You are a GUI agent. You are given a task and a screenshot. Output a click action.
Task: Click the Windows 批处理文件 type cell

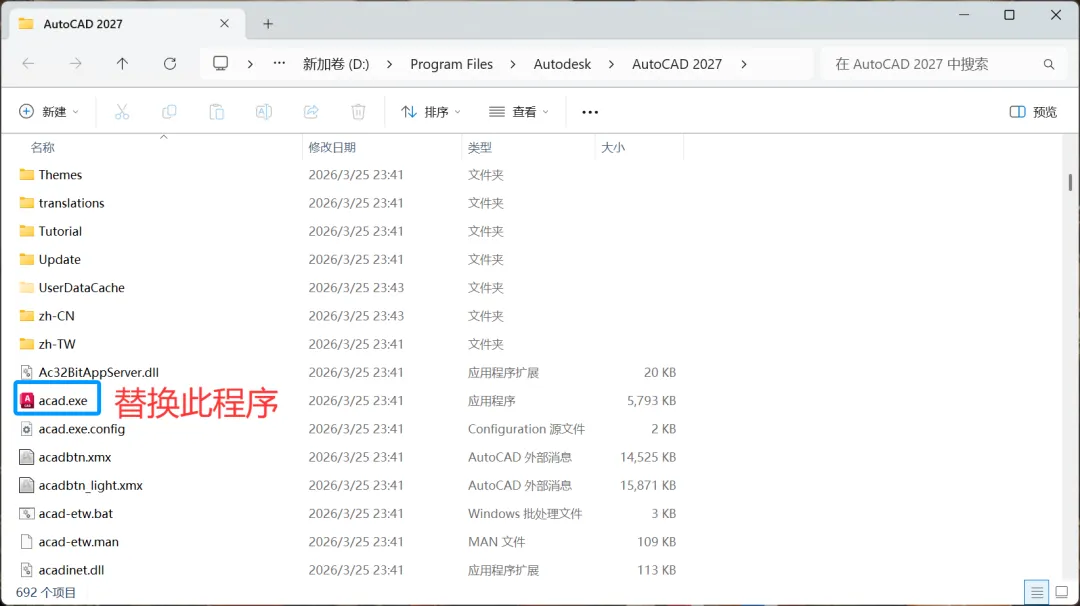pos(525,514)
